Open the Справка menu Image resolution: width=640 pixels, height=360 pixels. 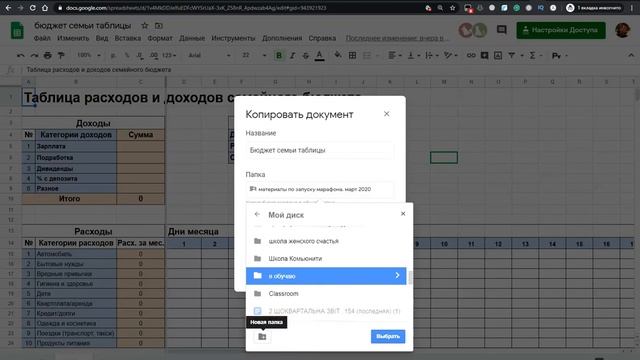click(x=322, y=38)
